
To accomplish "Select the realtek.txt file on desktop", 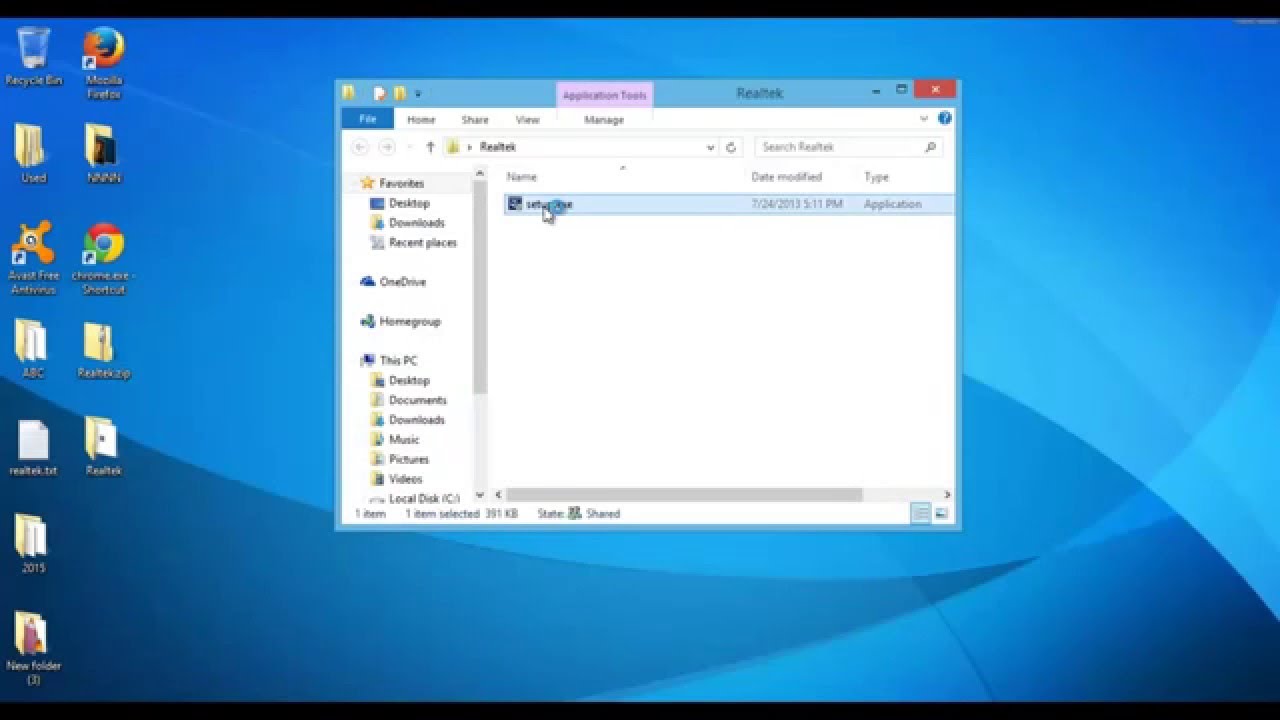I will tap(33, 446).
